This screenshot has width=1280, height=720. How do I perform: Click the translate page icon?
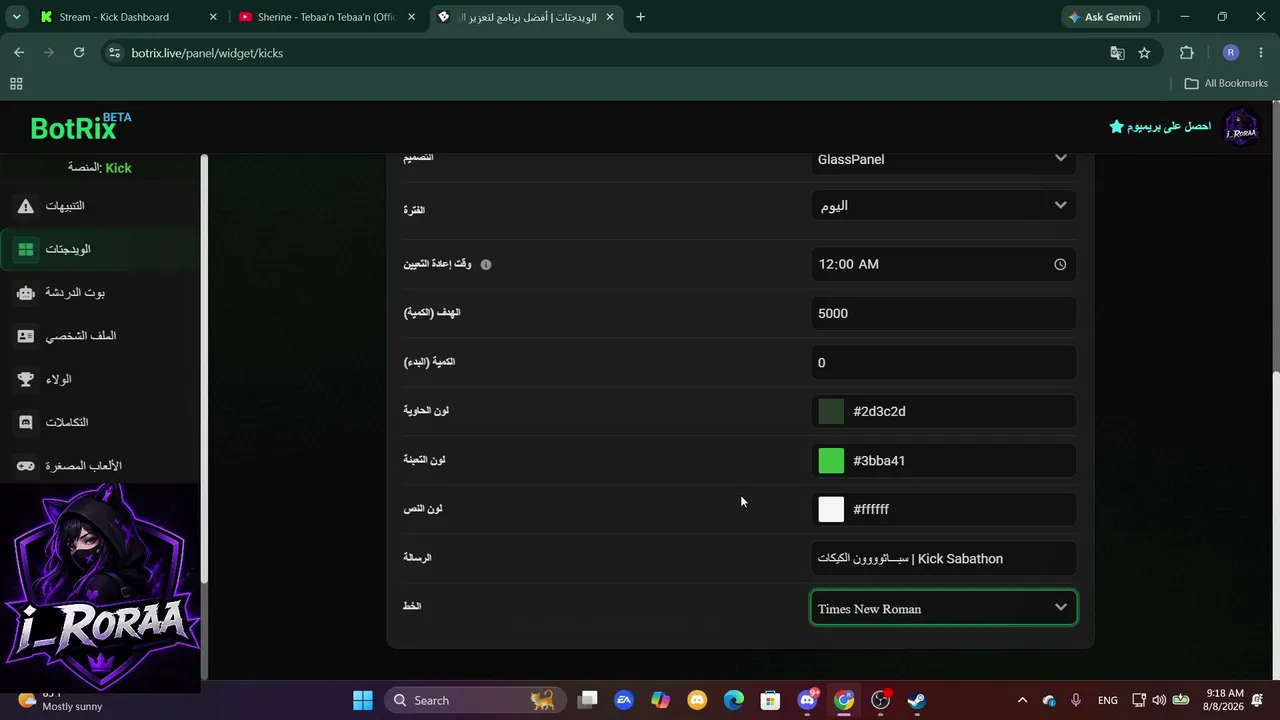click(x=1117, y=53)
